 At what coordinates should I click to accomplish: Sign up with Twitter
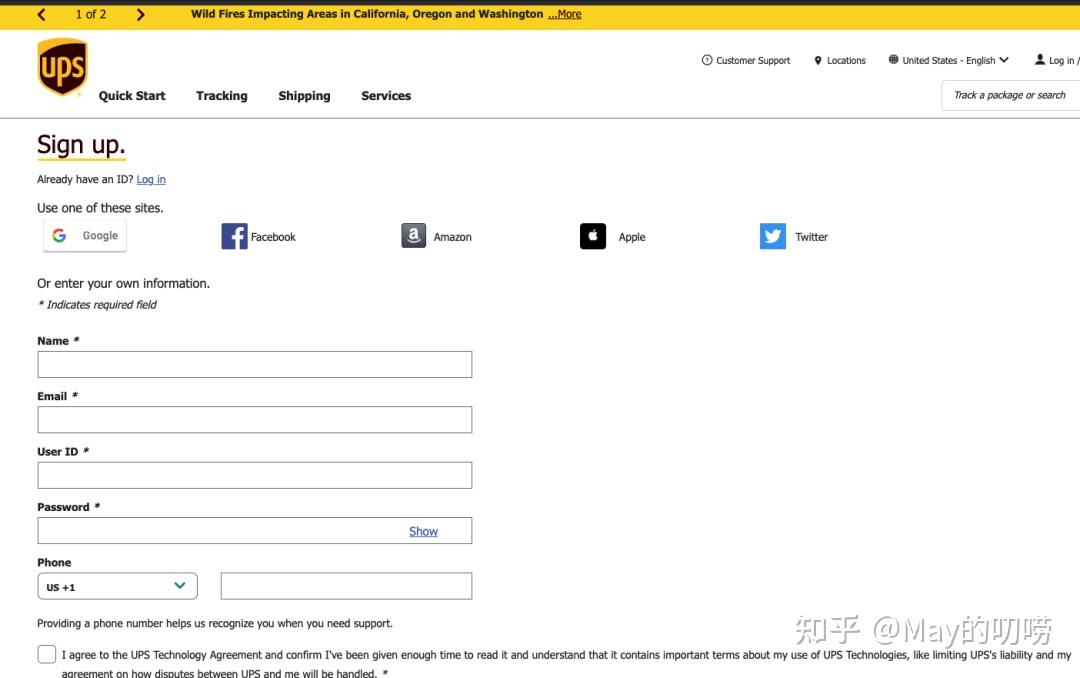coord(793,236)
